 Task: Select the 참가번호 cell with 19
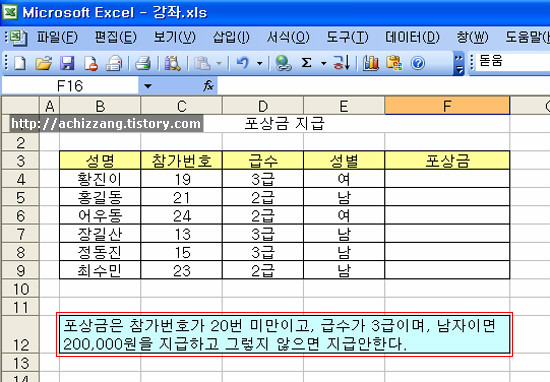coord(181,179)
